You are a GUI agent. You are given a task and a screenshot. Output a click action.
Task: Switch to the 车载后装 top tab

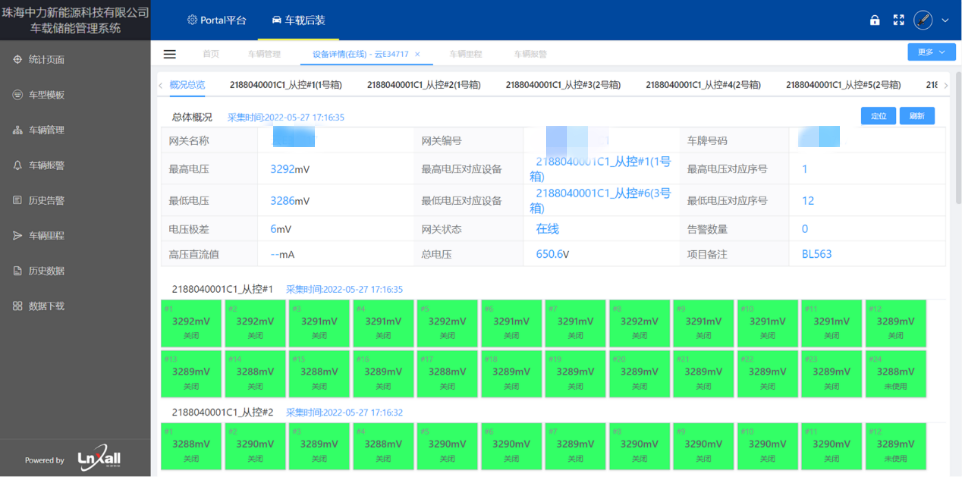(298, 20)
